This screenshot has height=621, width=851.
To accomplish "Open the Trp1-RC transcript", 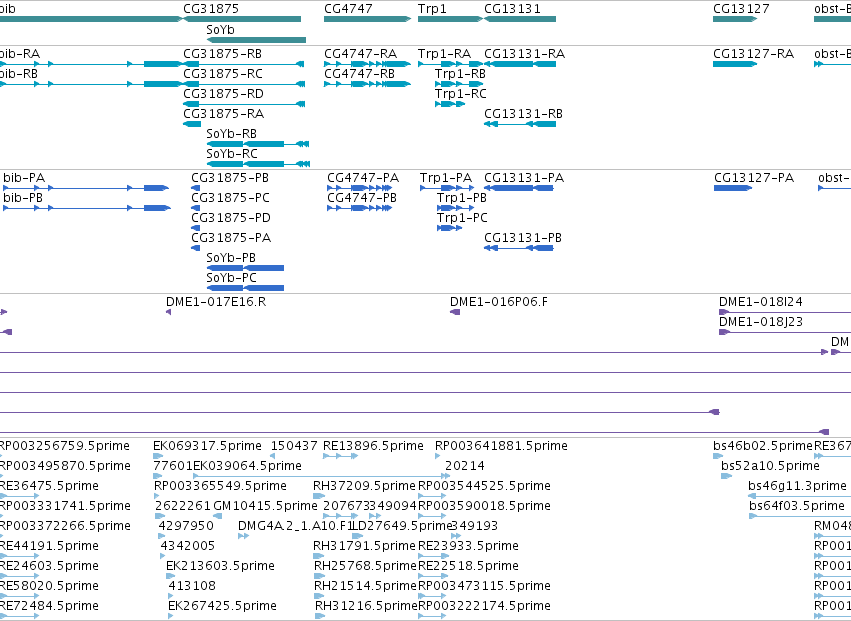I will [x=461, y=93].
